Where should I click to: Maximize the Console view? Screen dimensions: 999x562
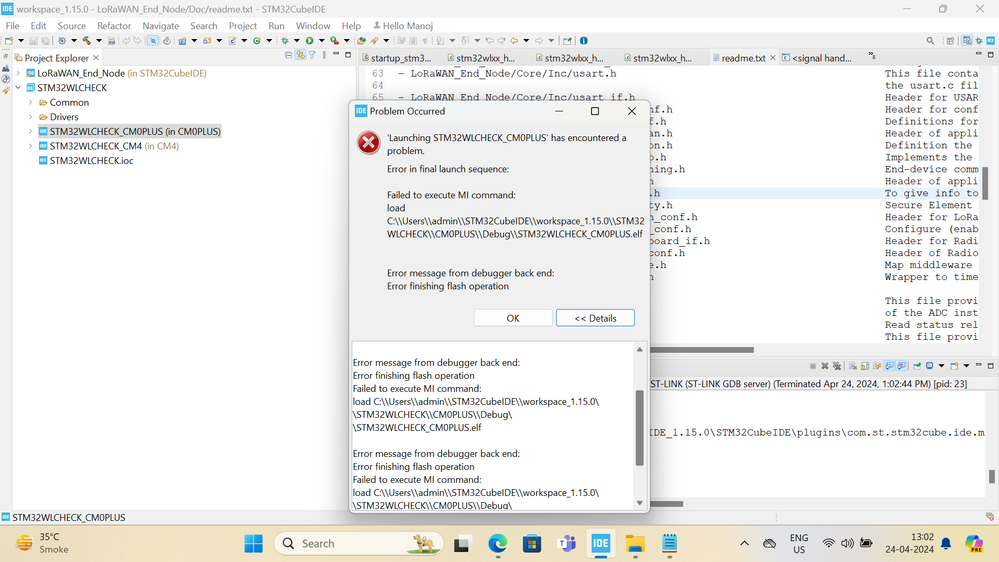pos(991,366)
